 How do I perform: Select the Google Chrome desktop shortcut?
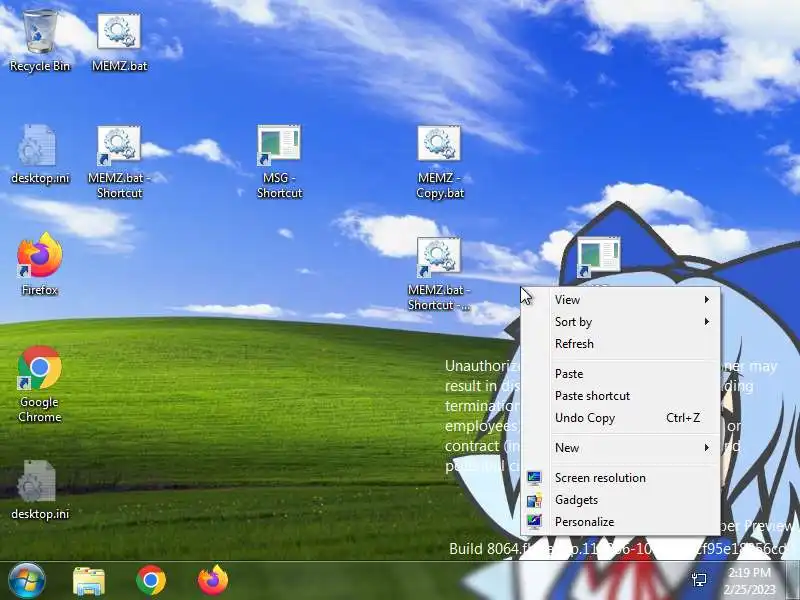[x=39, y=384]
